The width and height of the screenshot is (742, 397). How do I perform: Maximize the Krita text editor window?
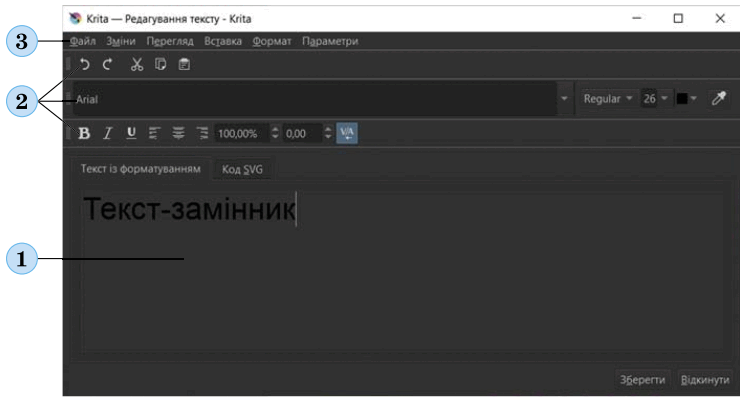(x=678, y=18)
